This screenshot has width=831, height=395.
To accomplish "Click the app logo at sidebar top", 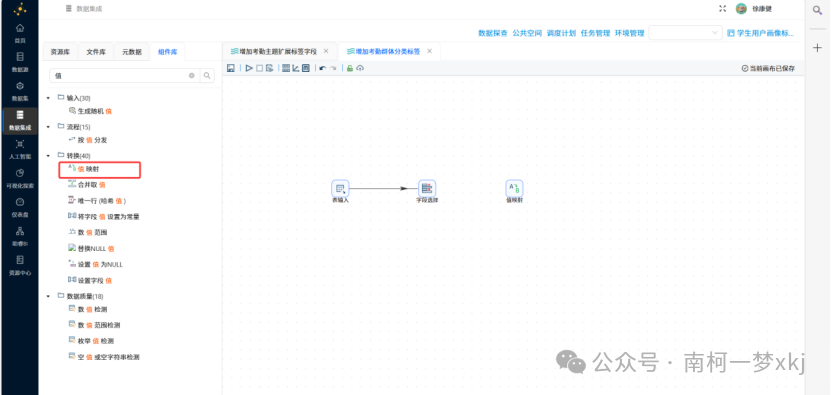I will coord(20,8).
